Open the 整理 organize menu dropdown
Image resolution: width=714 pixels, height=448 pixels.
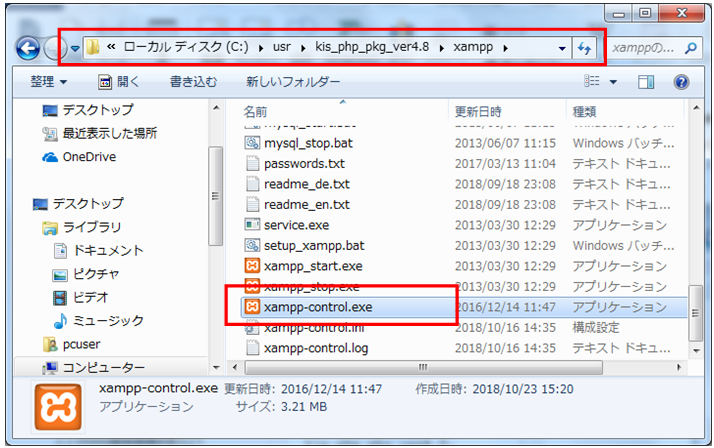[48, 81]
